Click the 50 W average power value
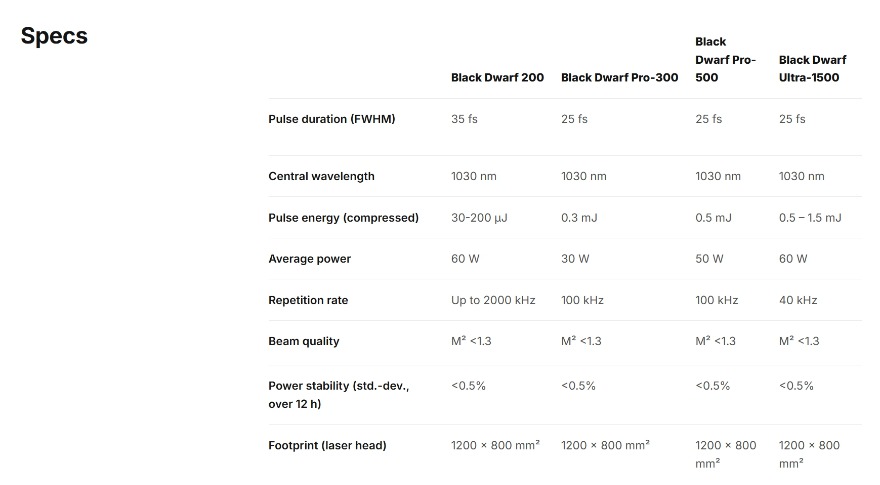Screen dimensions: 880x485 point(709,259)
